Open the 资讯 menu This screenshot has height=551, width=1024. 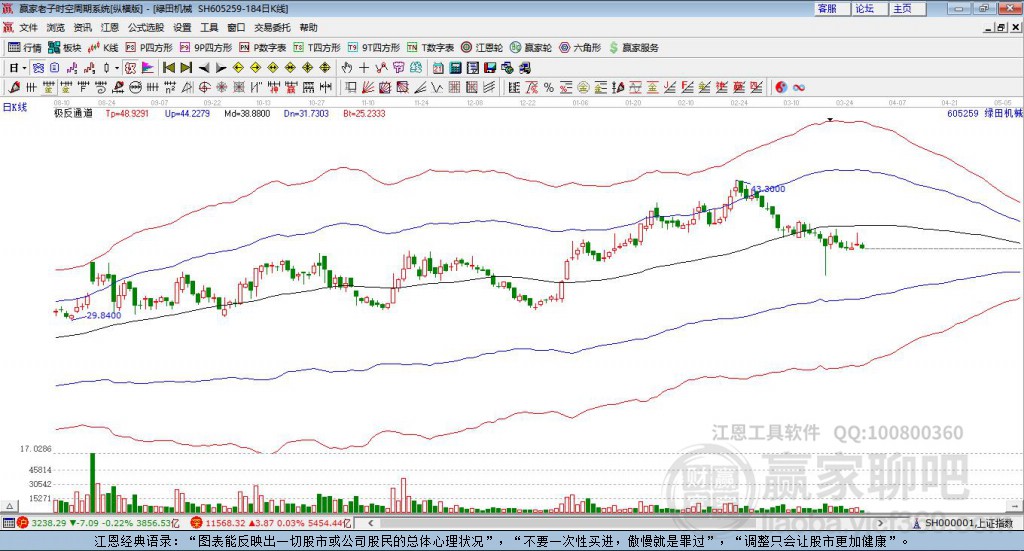coord(83,27)
